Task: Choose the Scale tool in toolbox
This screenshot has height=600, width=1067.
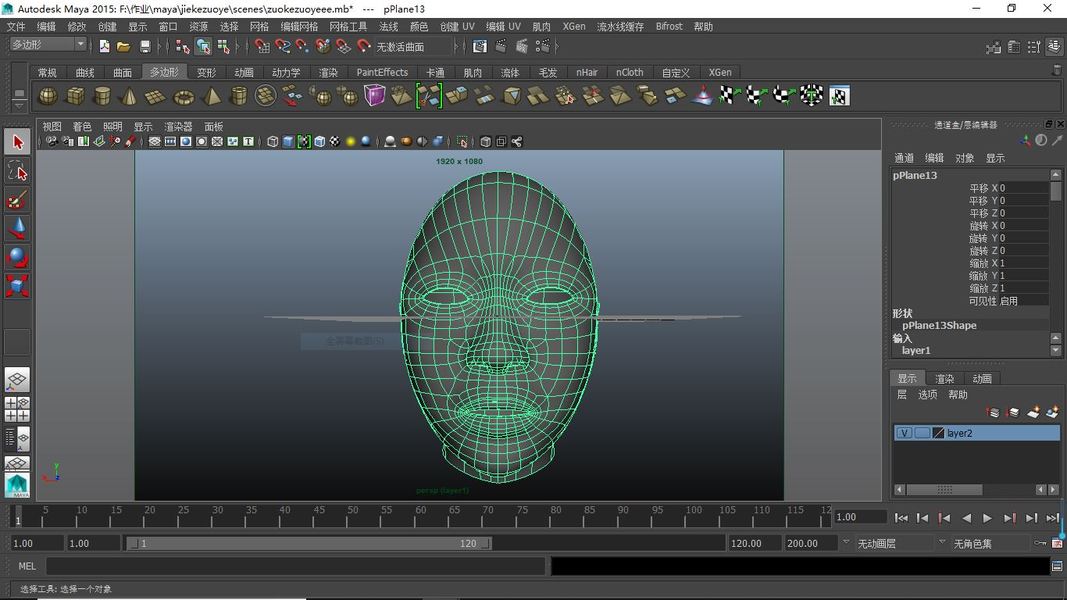Action: pos(17,287)
